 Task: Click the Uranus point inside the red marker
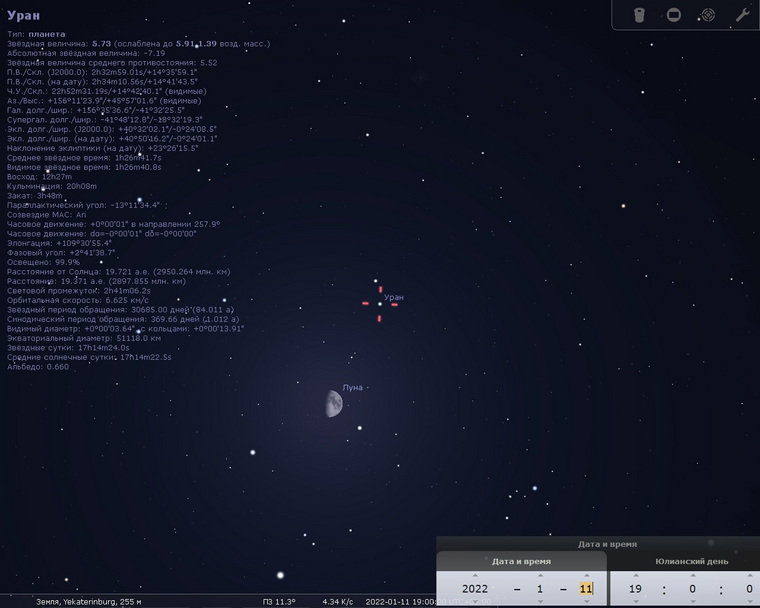(380, 304)
